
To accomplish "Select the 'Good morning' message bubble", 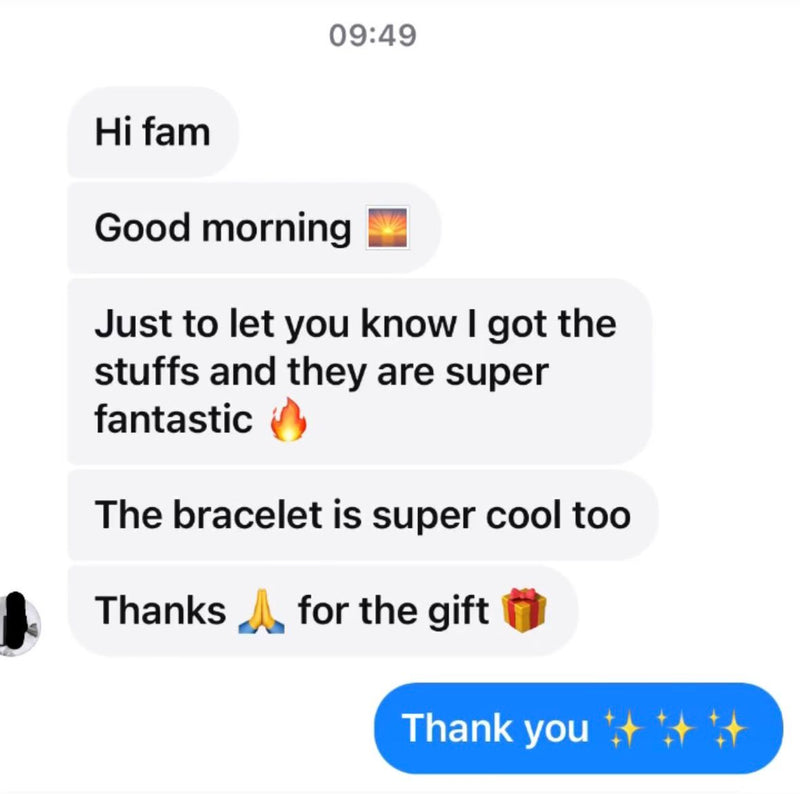I will coord(254,228).
